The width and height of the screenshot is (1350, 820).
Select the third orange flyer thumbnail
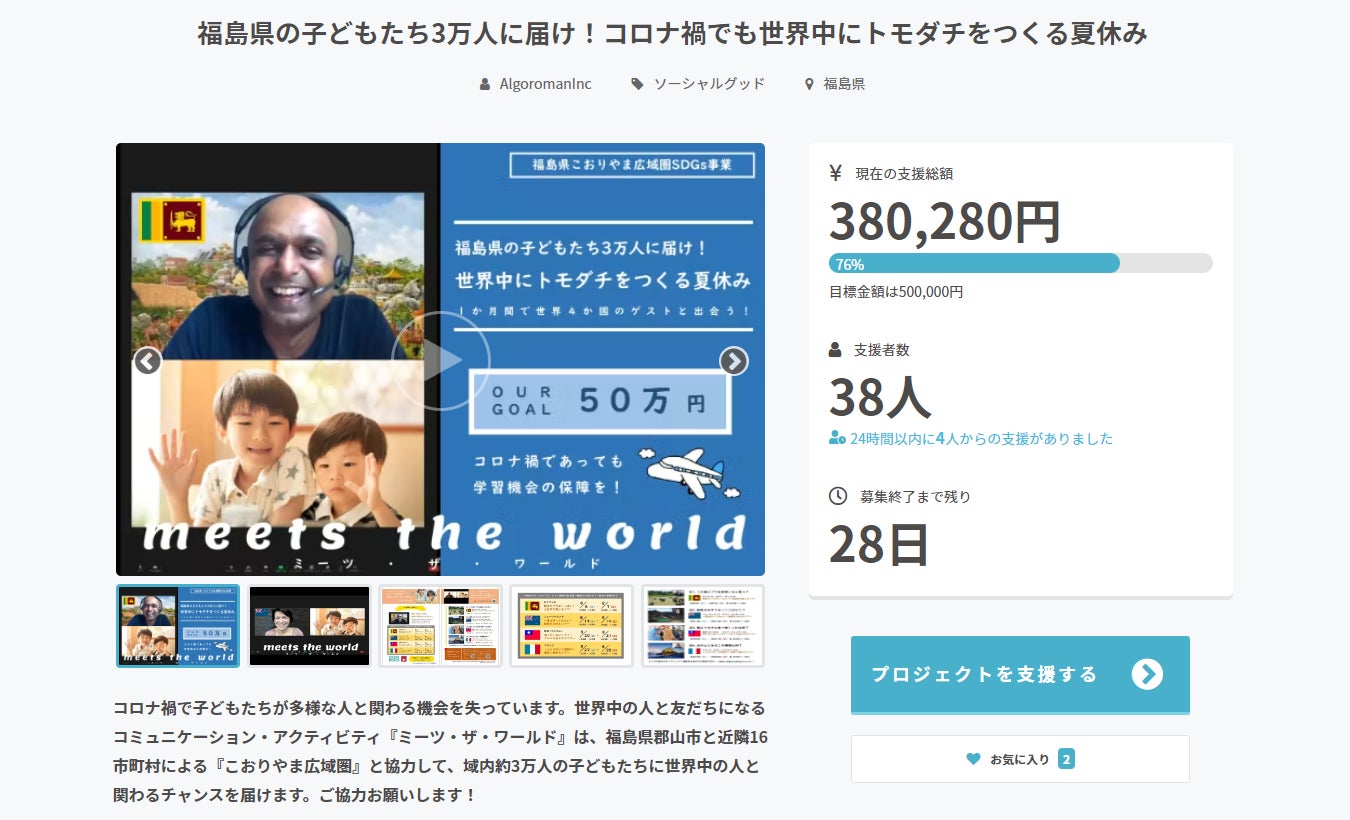pos(440,626)
